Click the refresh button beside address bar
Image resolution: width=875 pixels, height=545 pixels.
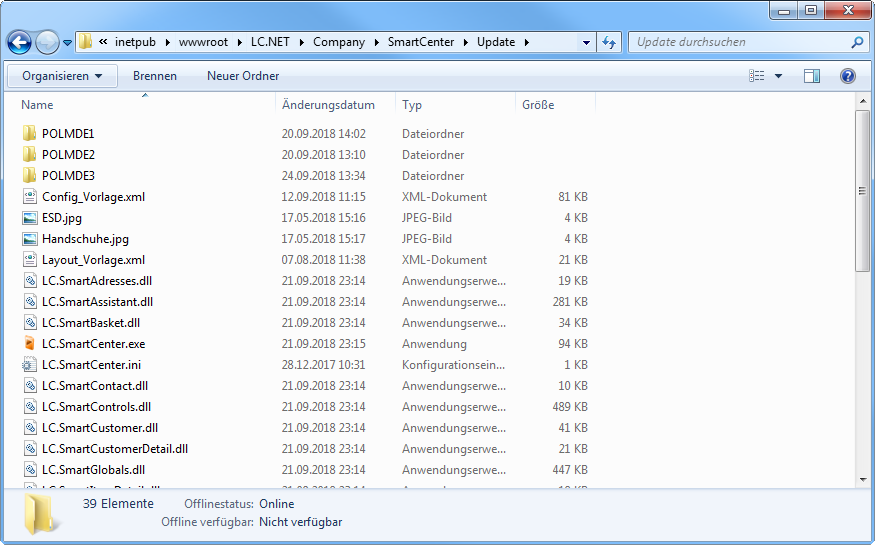609,43
